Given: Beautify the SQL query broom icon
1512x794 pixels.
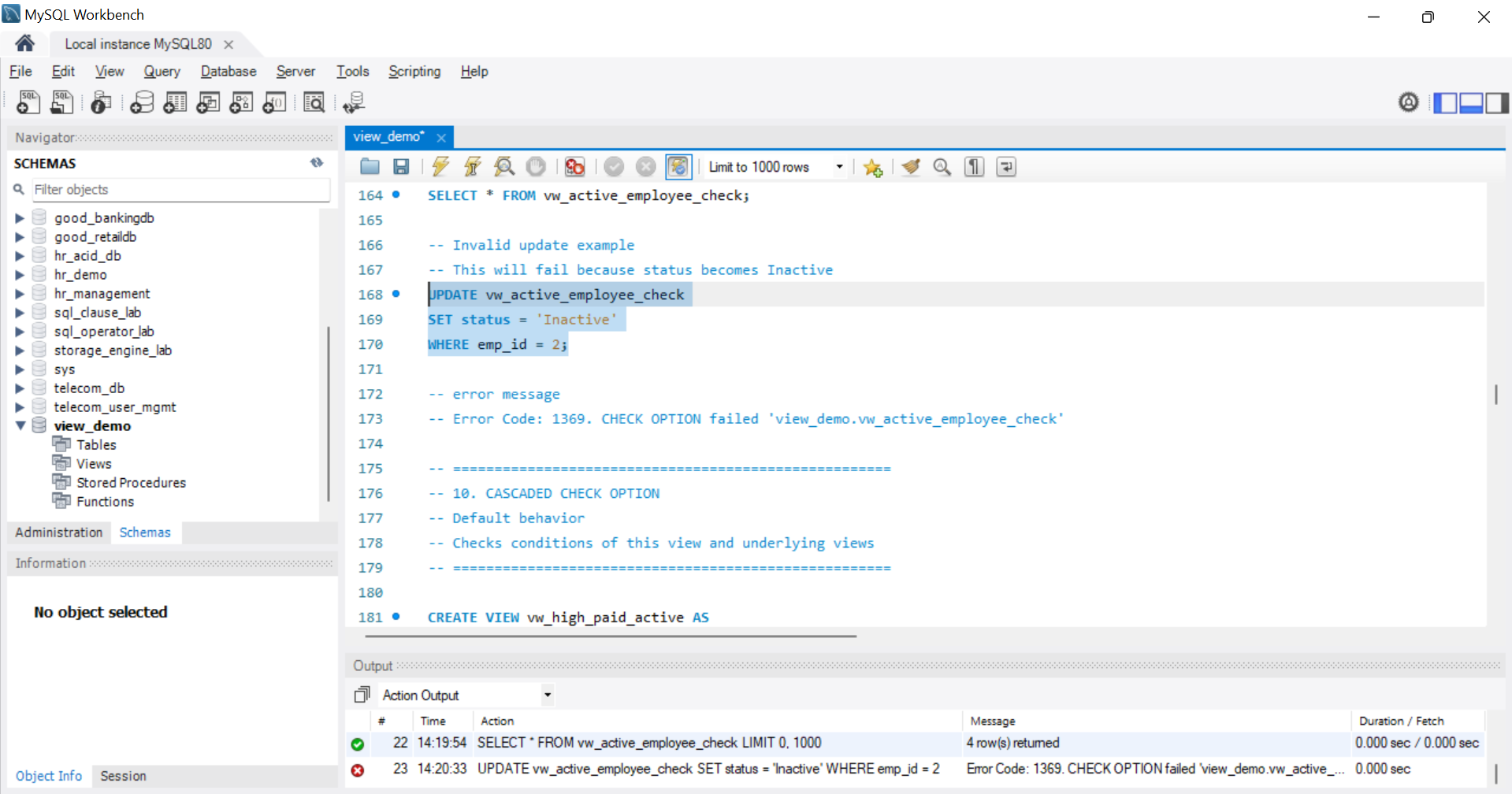Looking at the screenshot, I should click(911, 166).
